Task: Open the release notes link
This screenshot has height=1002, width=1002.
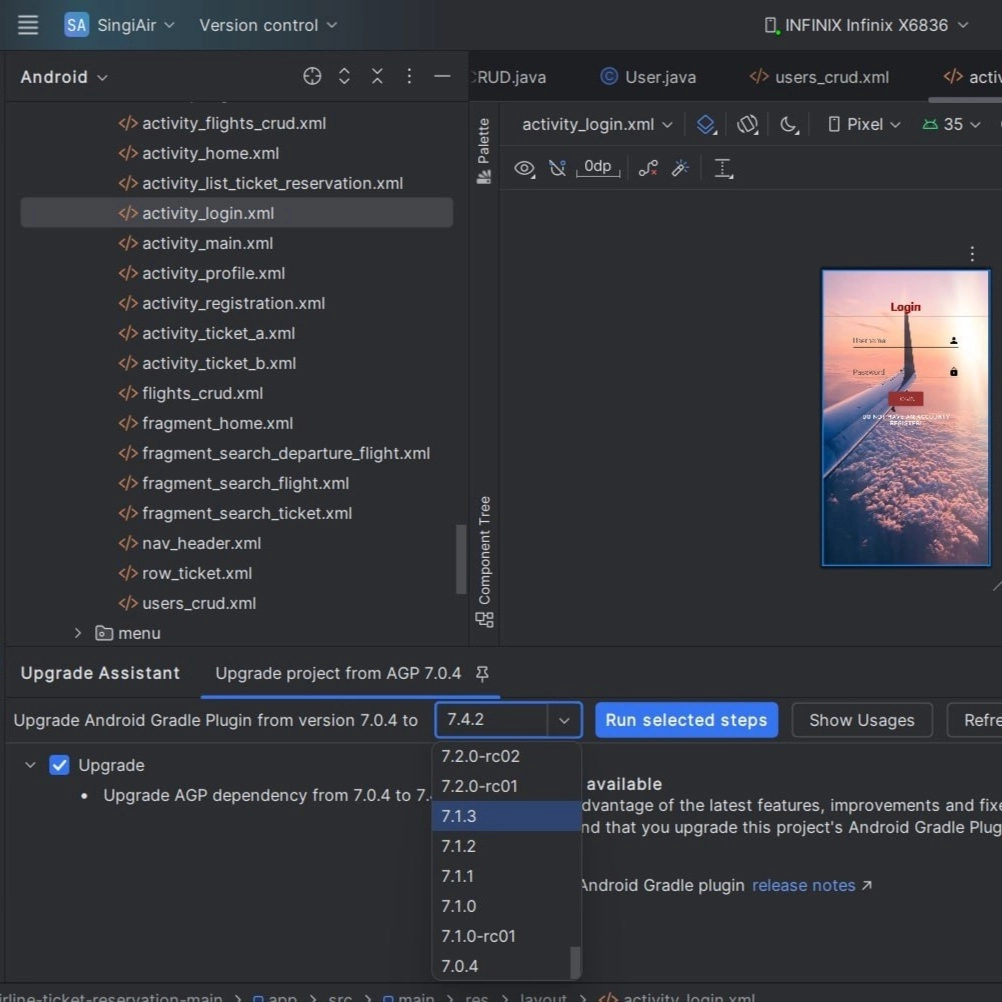Action: tap(804, 885)
